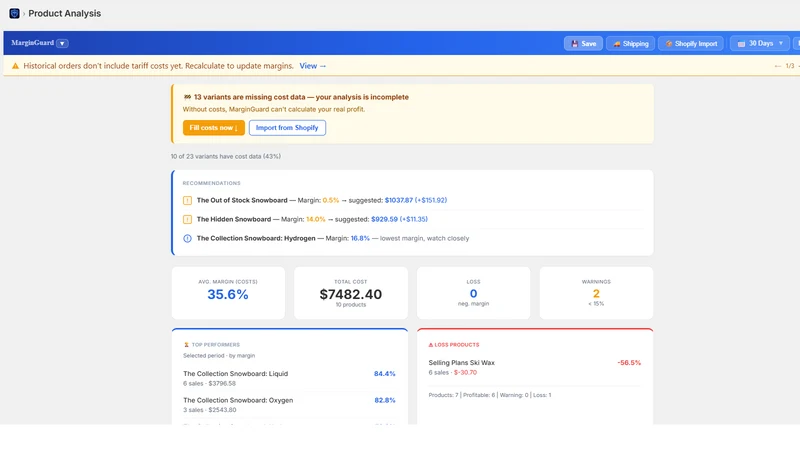Click the warning icon beside The Hidden Snowboard
Screen dimensions: 800x450
[187, 219]
